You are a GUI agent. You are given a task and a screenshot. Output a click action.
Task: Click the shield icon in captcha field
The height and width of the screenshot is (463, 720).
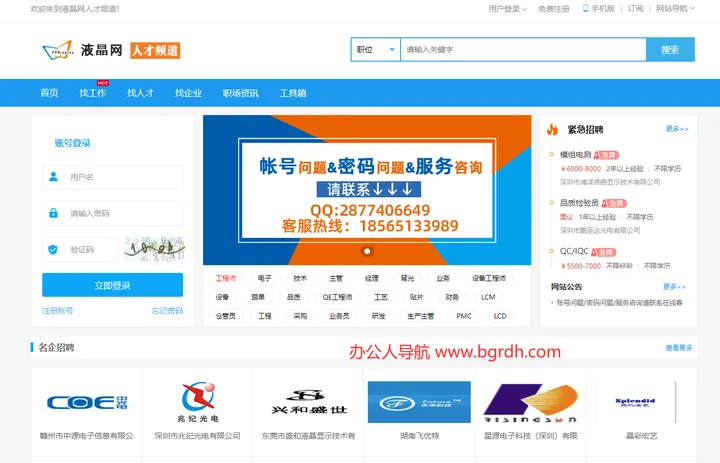click(x=53, y=249)
